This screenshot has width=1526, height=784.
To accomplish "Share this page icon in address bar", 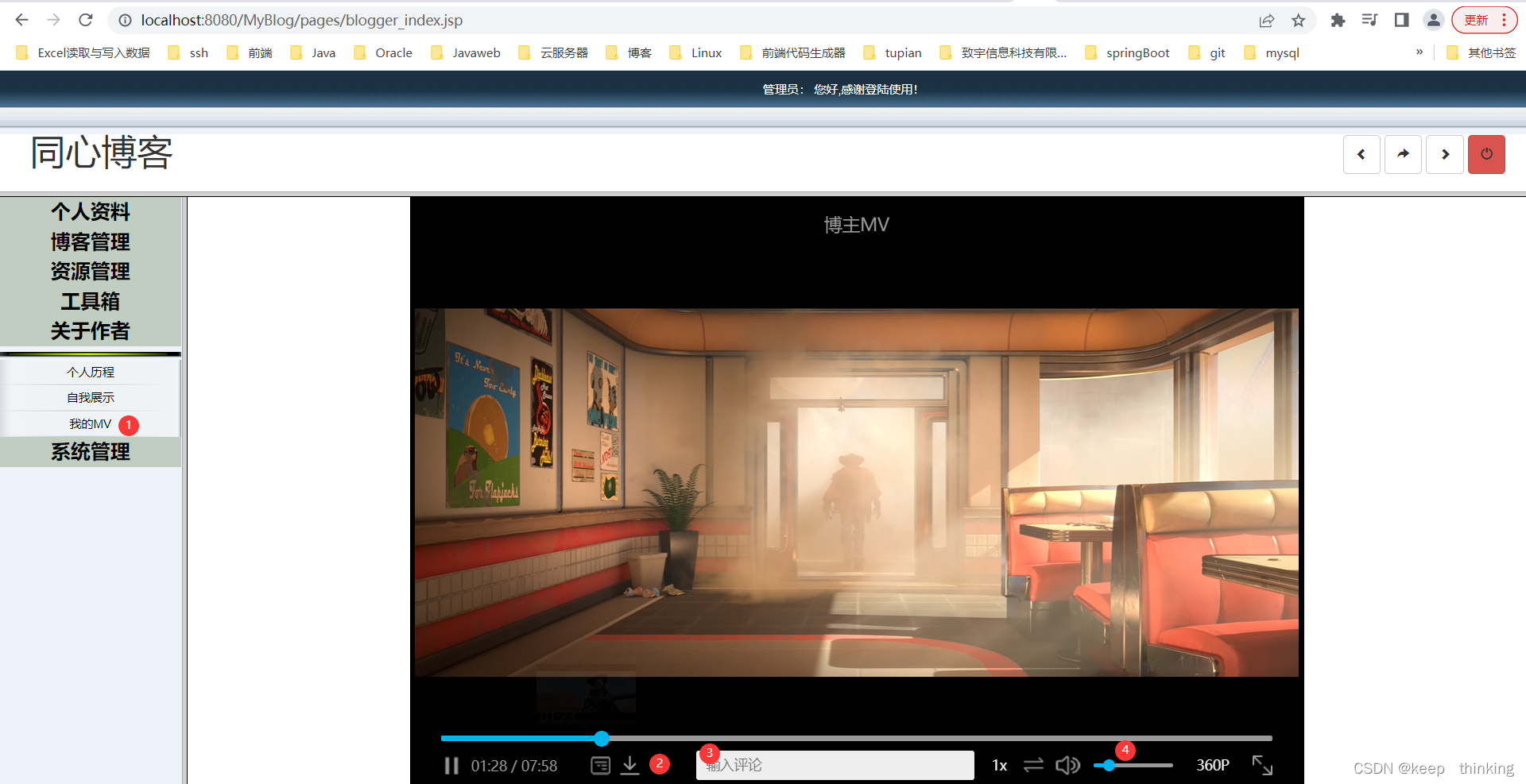I will (1267, 20).
